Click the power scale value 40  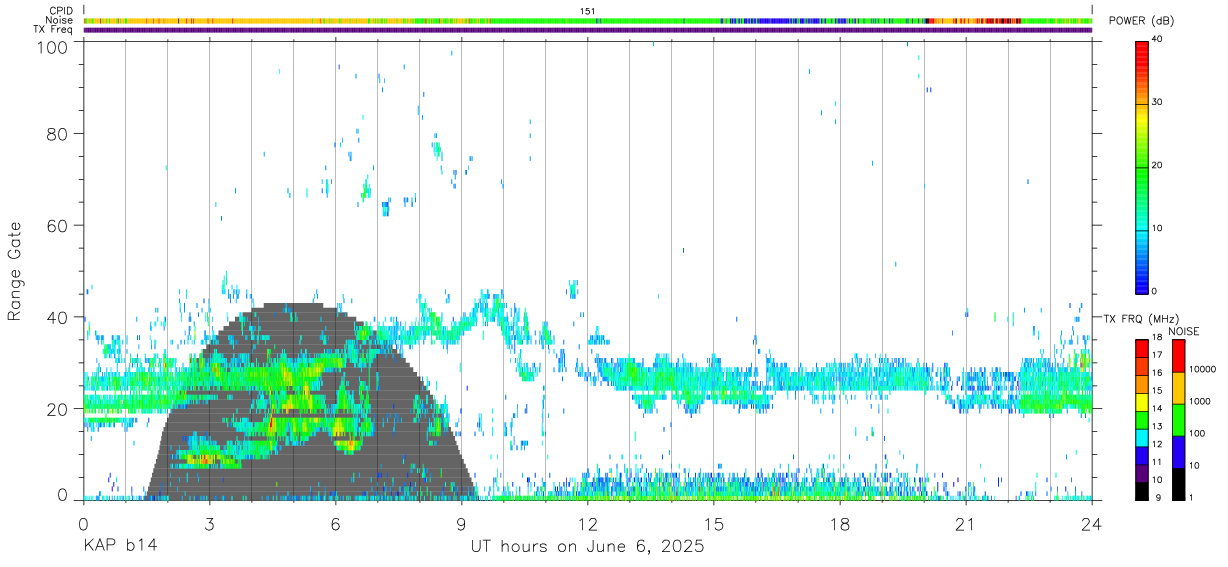[x=1157, y=39]
